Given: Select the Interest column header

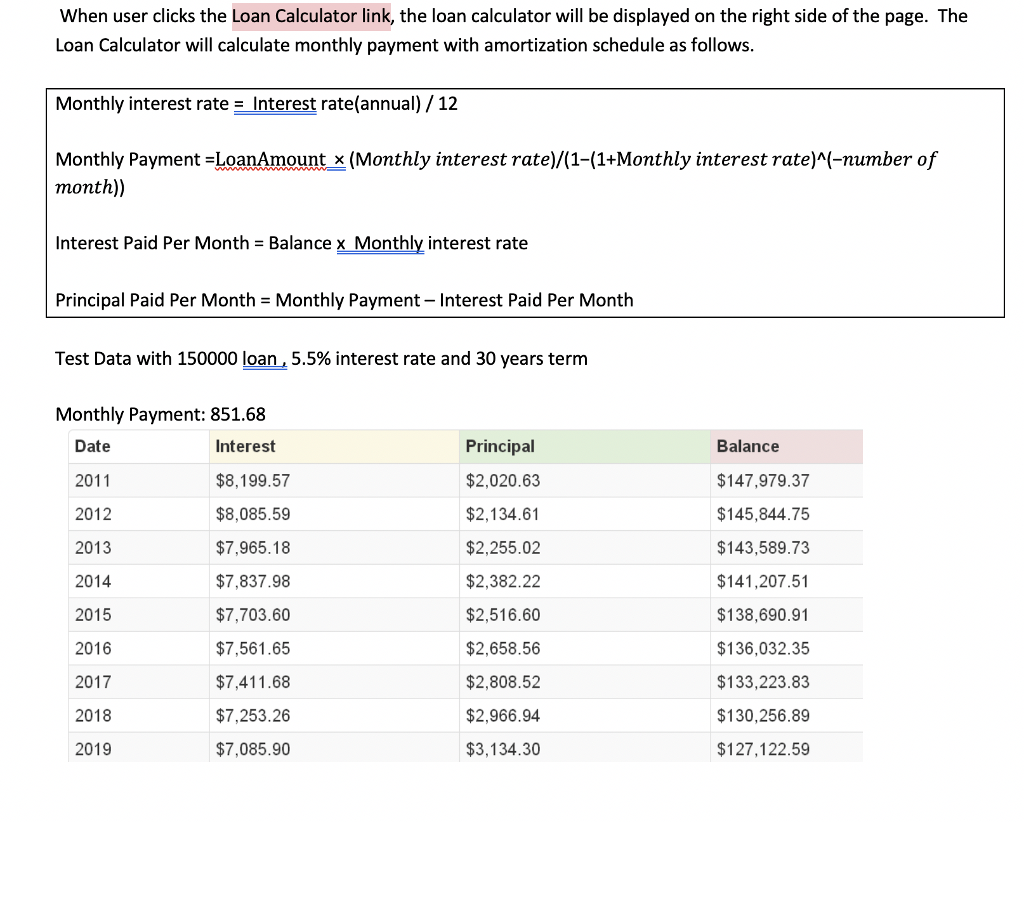Looking at the screenshot, I should click(334, 447).
